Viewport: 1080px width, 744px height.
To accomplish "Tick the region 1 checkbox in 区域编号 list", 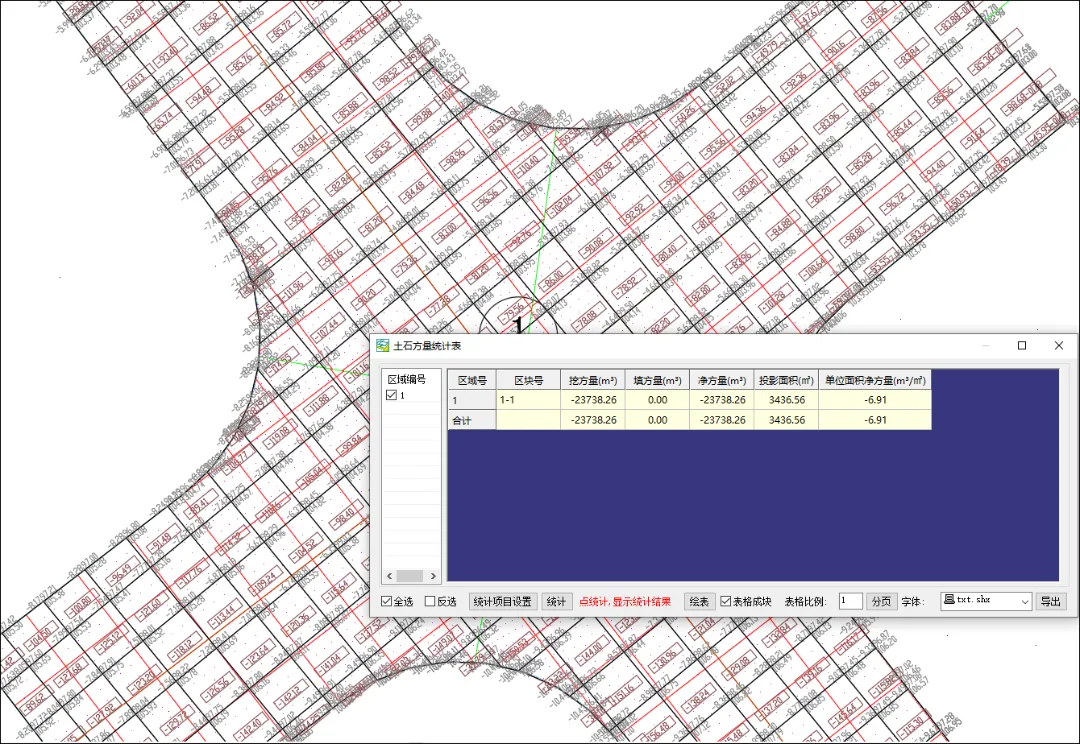I will click(391, 395).
